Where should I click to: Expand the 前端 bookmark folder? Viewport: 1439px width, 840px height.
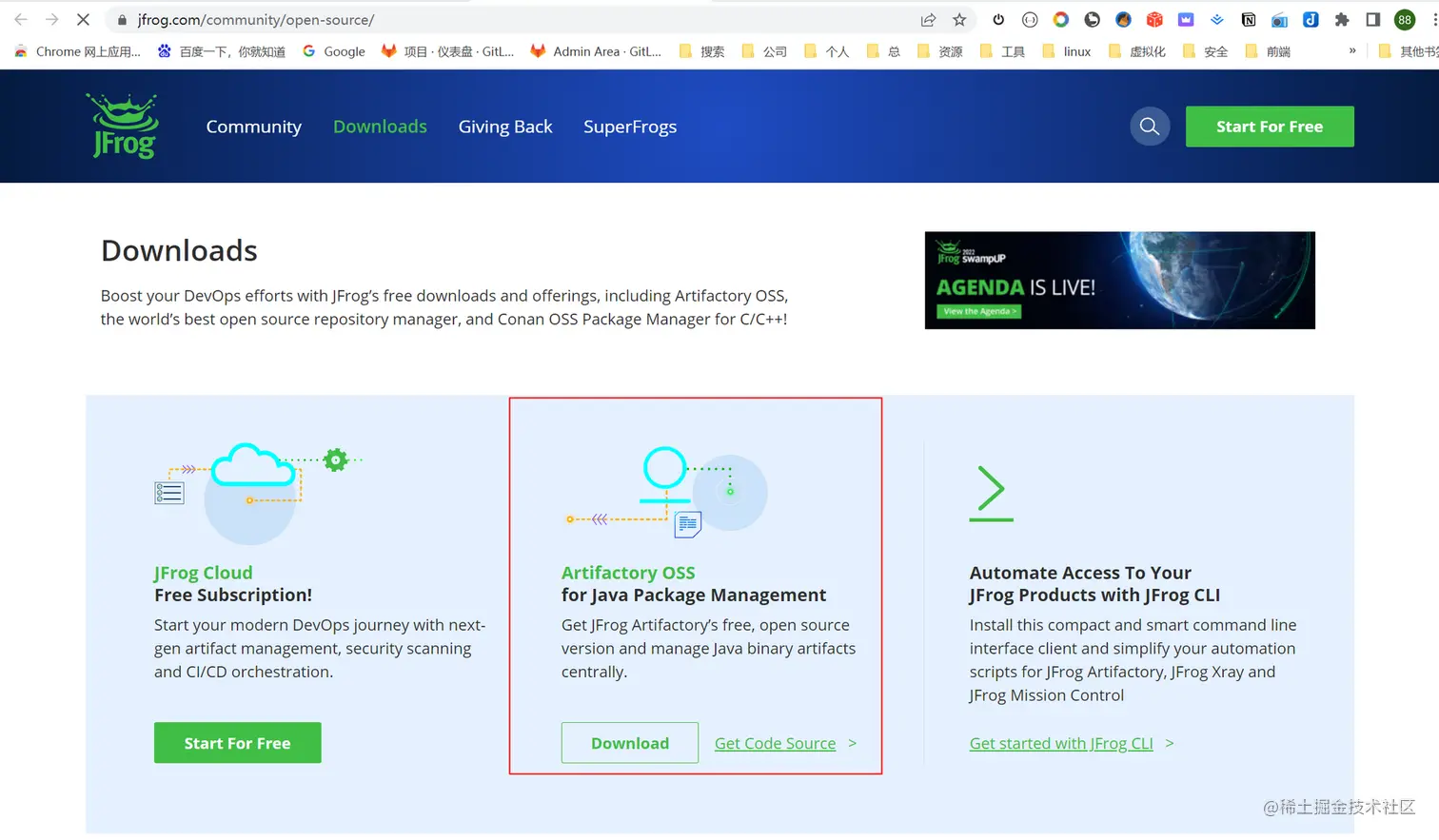[x=1269, y=51]
